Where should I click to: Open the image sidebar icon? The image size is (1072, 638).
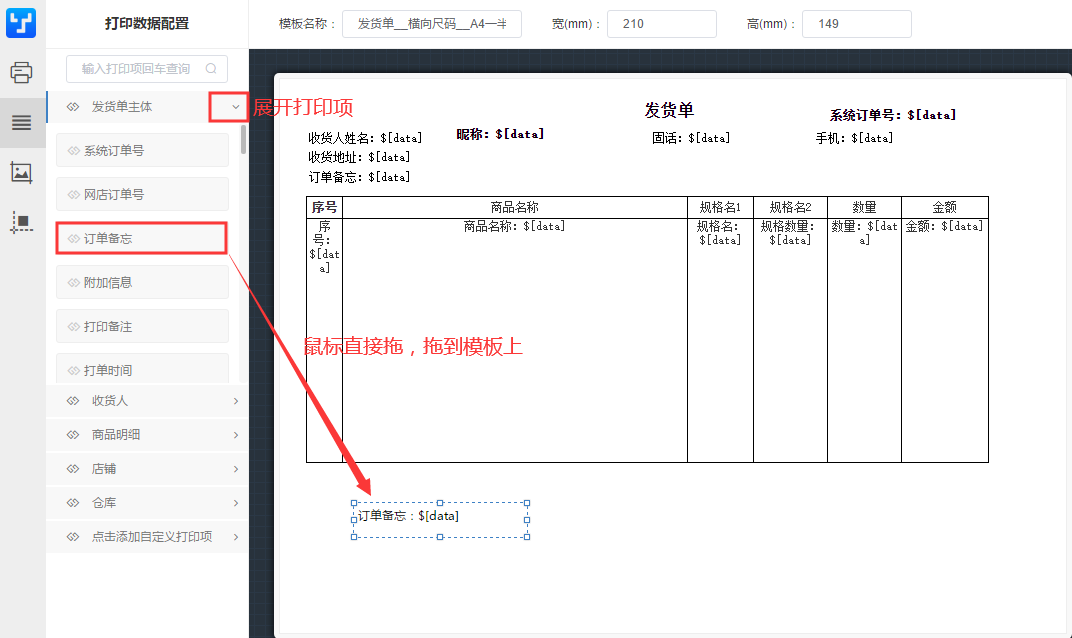[21, 173]
